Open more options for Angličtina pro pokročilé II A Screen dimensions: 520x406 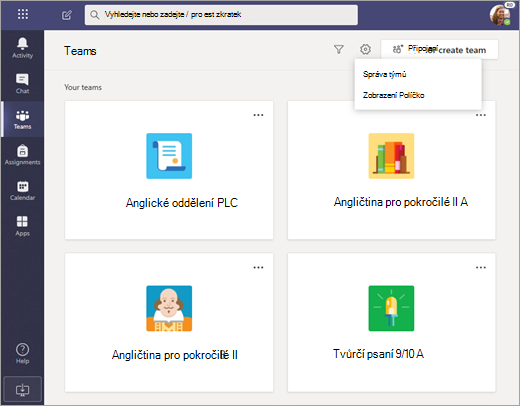tap(481, 115)
